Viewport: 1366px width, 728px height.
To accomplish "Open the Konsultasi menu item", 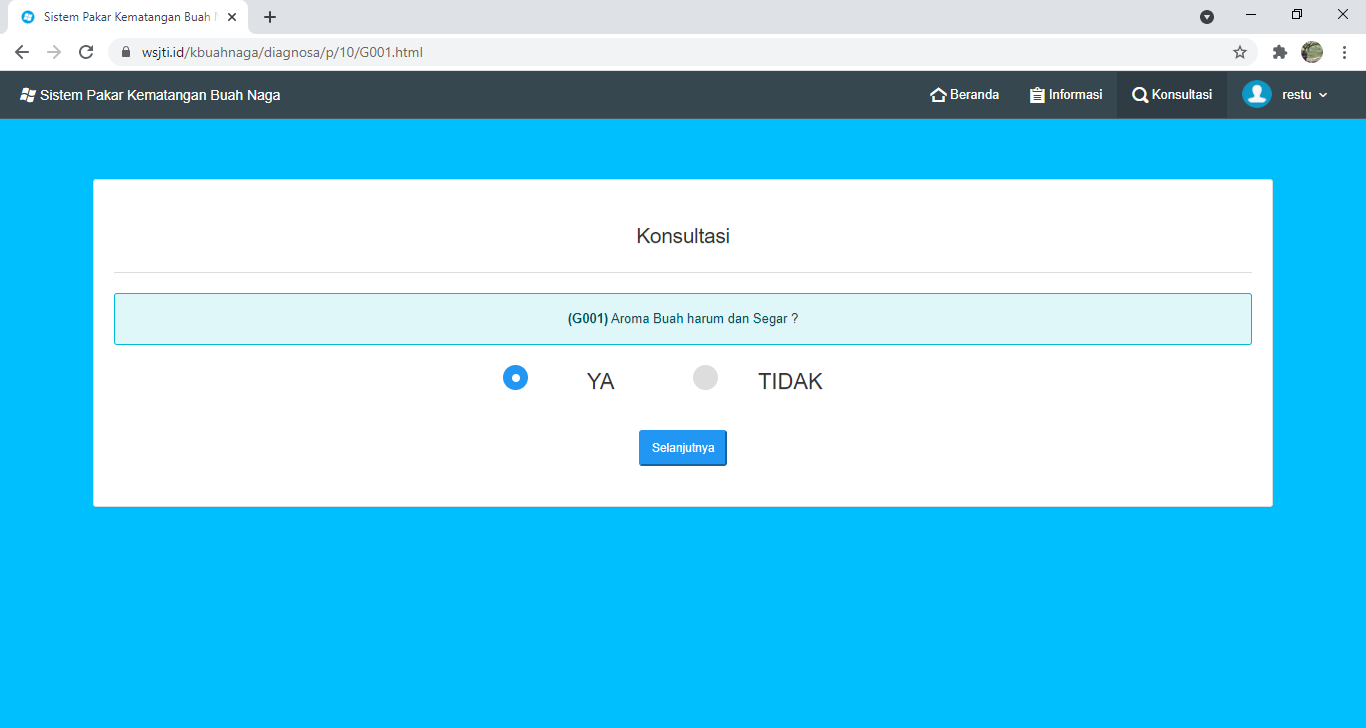I will pos(1172,95).
